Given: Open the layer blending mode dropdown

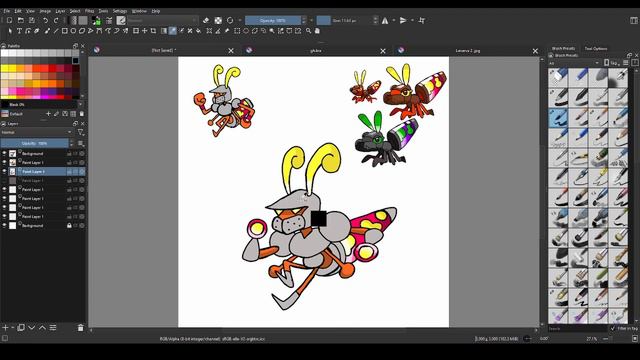Looking at the screenshot, I should coord(37,132).
